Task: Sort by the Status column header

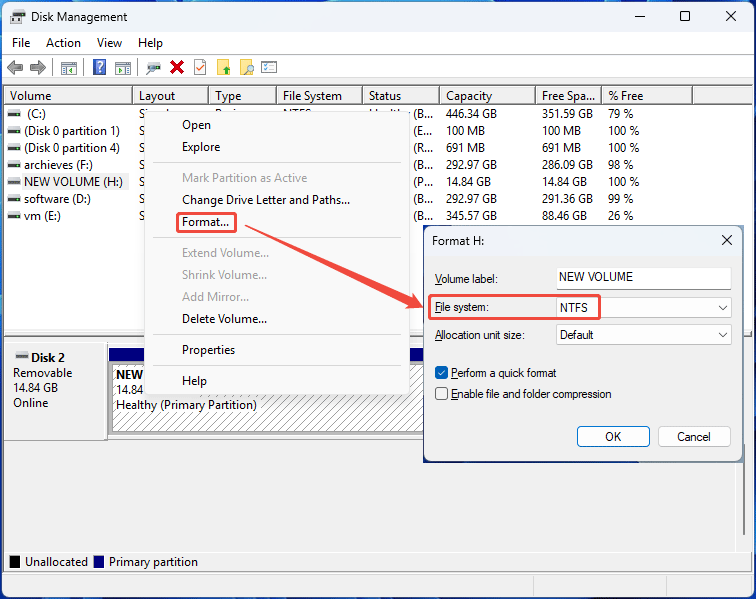Action: 401,96
